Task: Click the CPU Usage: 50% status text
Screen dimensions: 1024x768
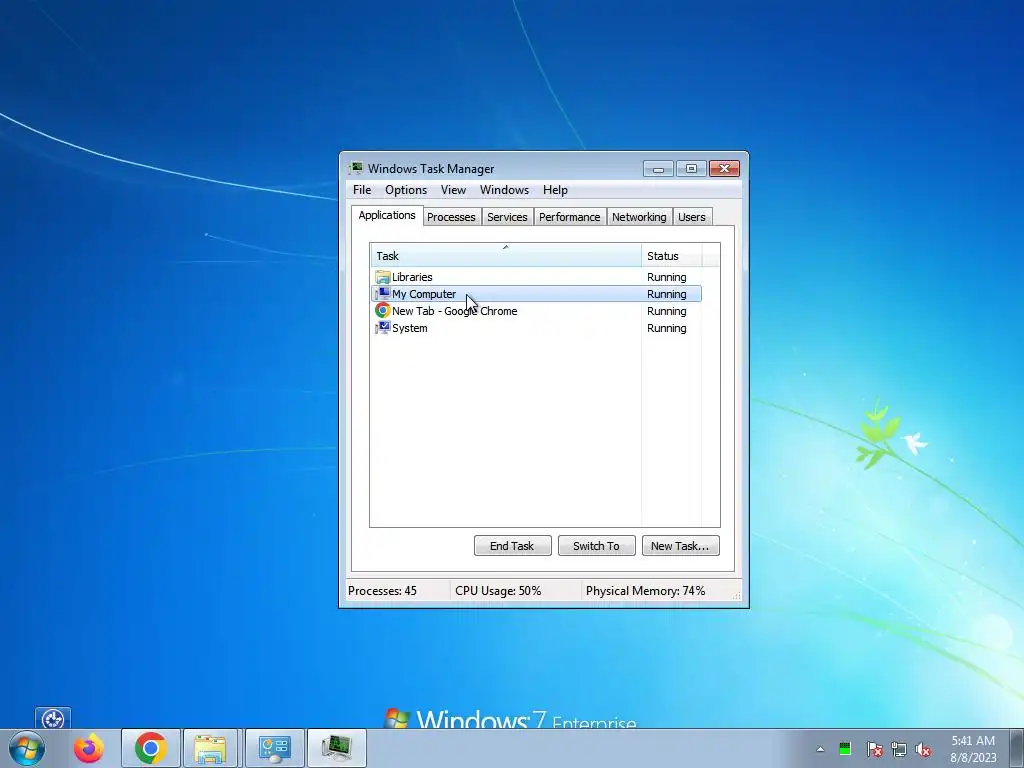Action: (x=498, y=591)
